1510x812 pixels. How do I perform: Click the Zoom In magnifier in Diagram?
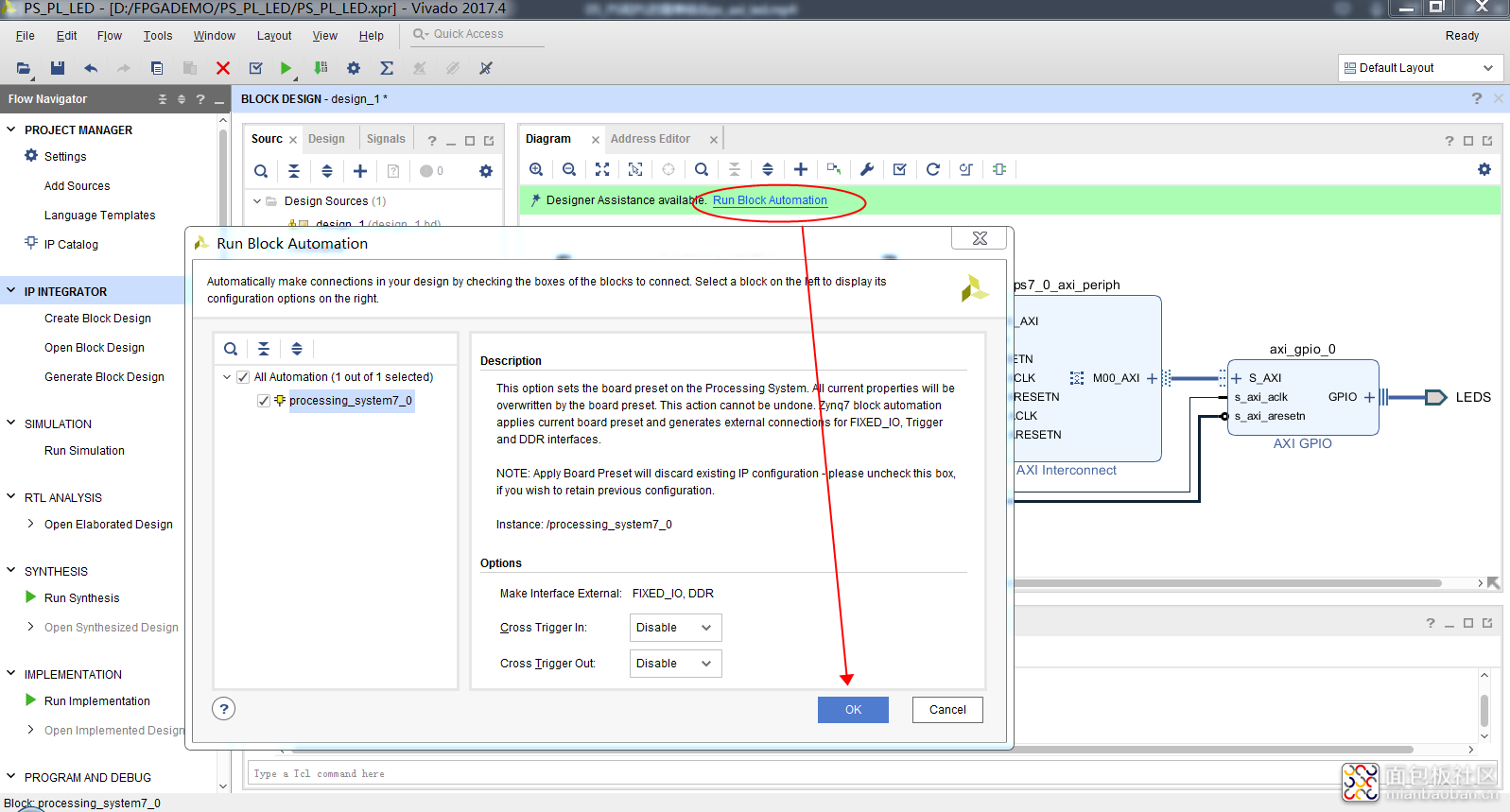pyautogui.click(x=536, y=169)
